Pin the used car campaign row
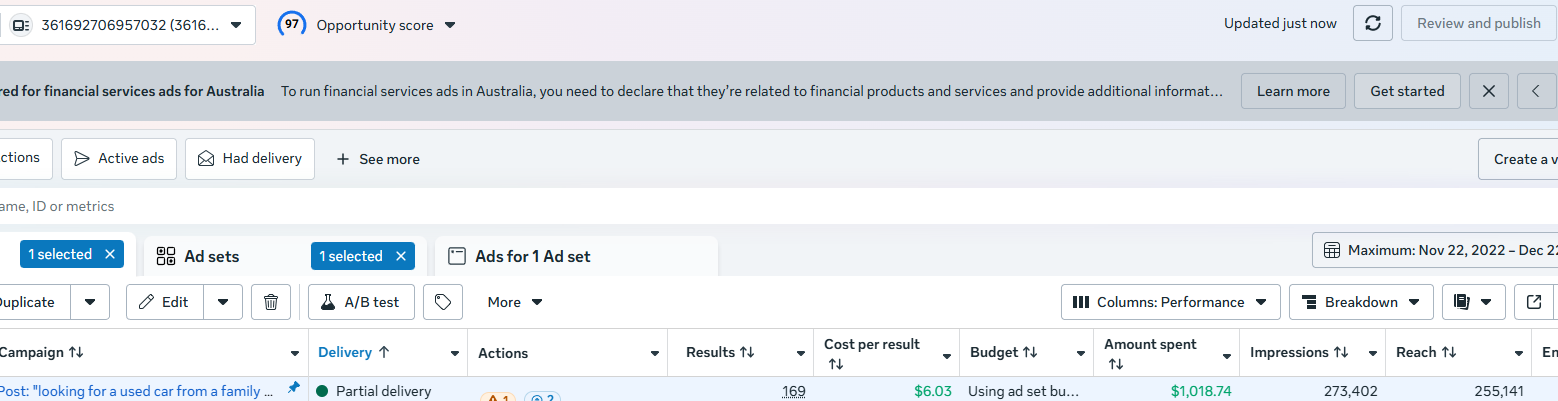 click(293, 388)
